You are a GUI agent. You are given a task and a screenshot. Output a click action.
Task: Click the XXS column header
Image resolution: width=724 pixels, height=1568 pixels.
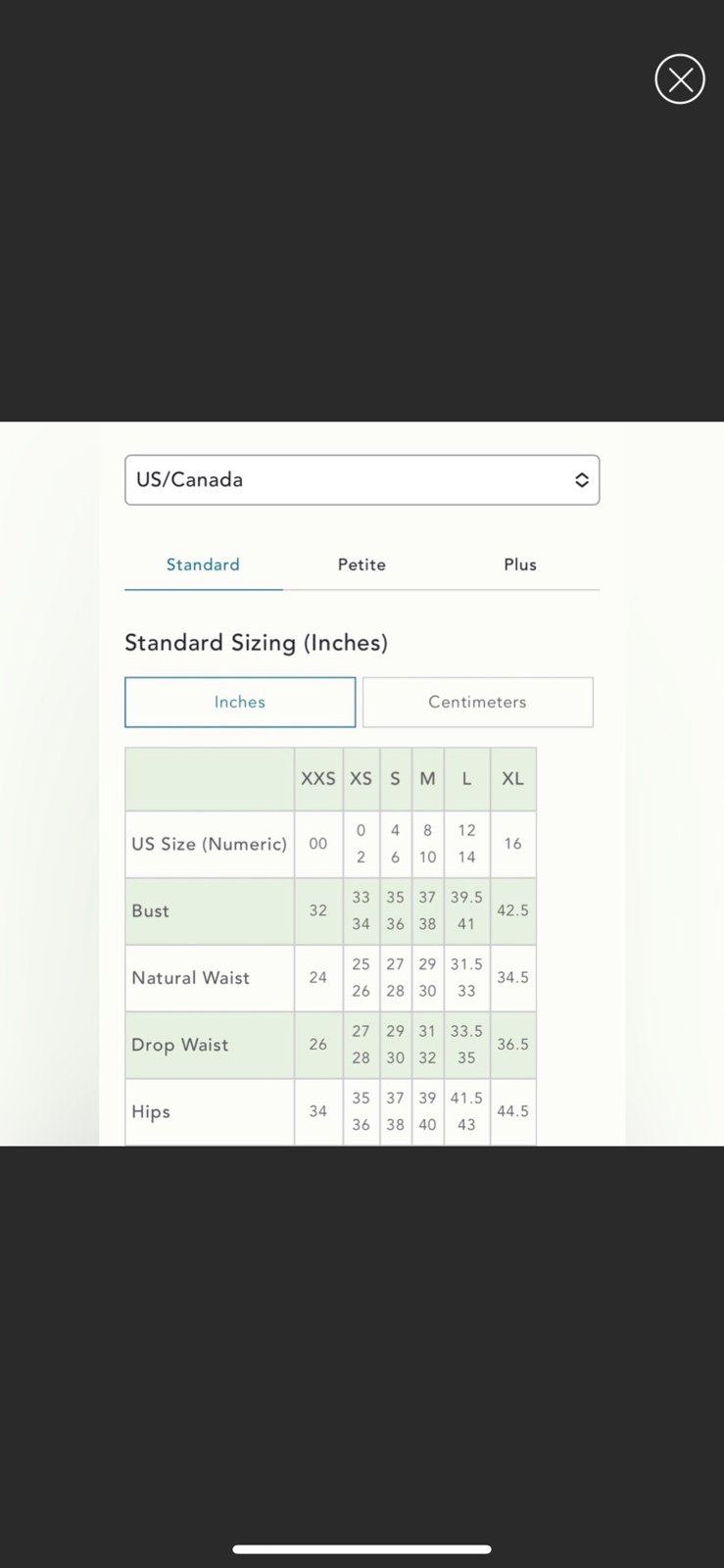(x=318, y=779)
